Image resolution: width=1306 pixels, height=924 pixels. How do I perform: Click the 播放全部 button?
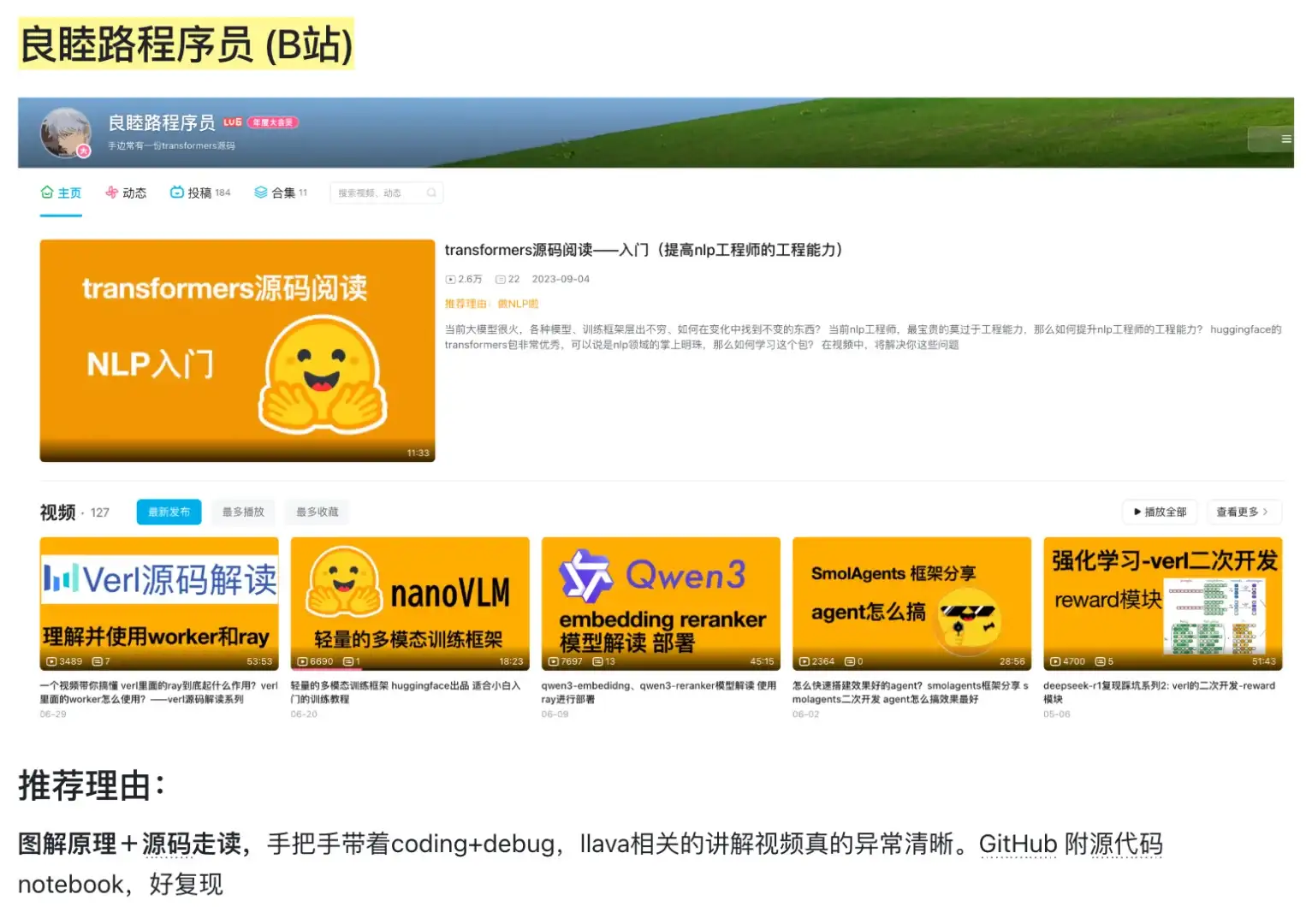pos(1160,512)
